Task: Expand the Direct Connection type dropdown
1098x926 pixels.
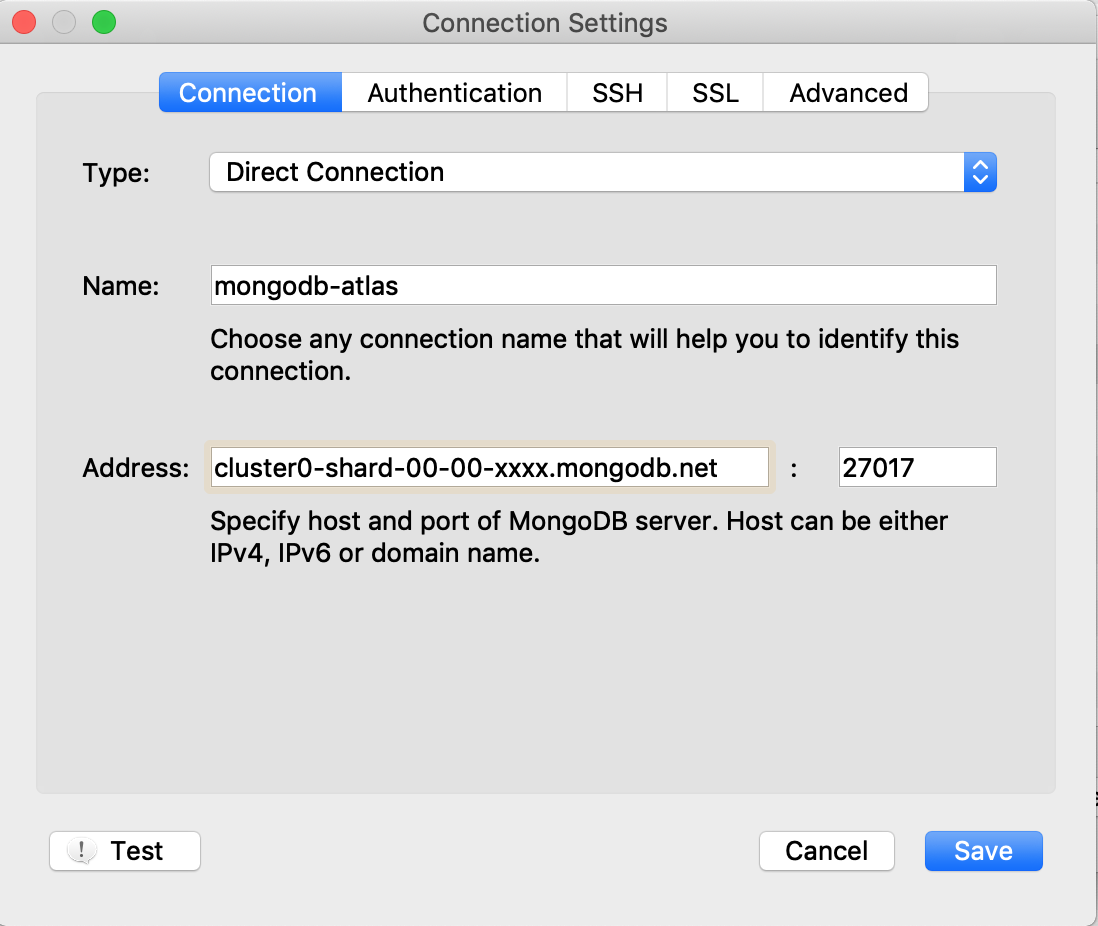Action: coord(603,172)
